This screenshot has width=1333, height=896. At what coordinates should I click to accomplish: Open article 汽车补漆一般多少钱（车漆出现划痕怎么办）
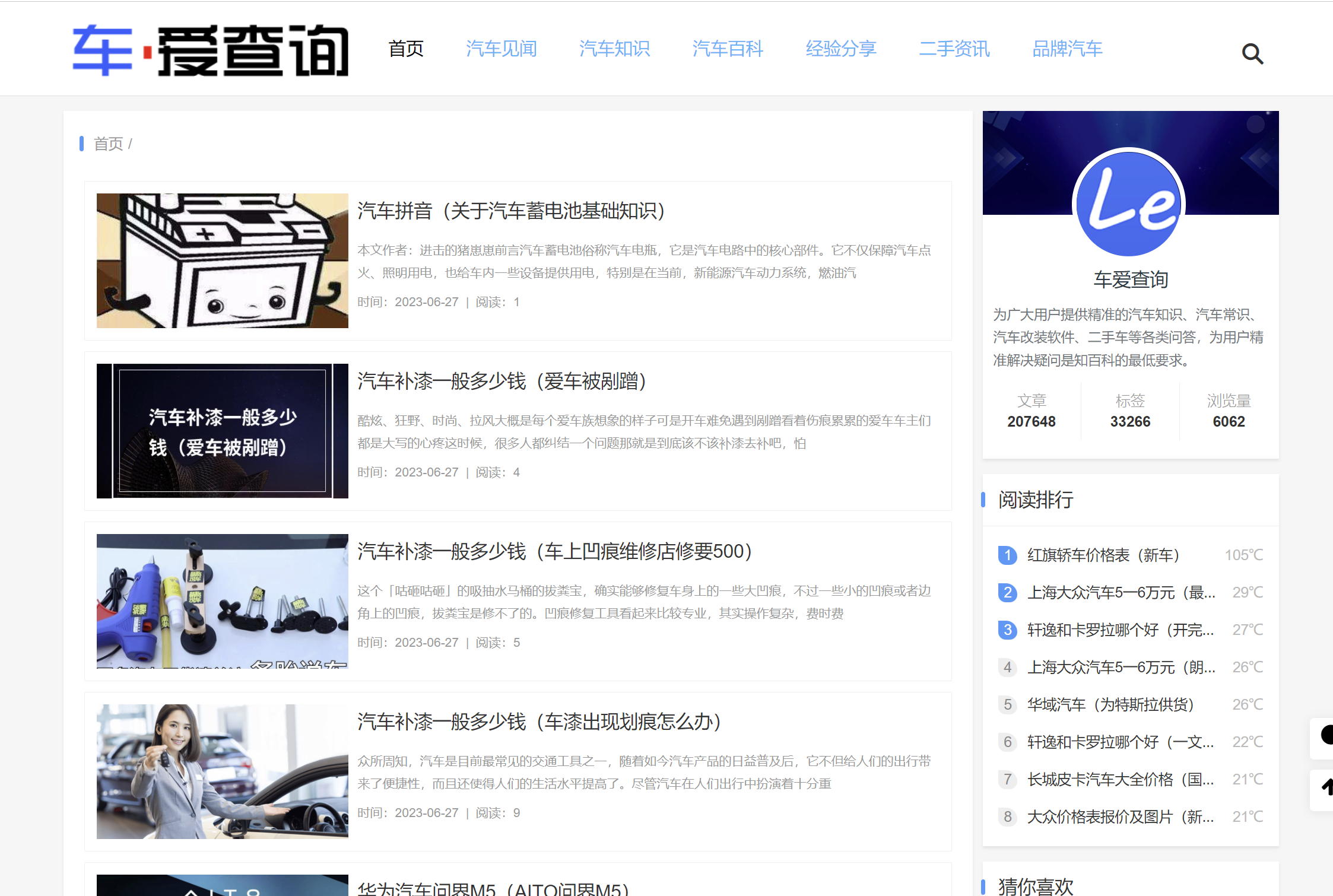(x=540, y=722)
